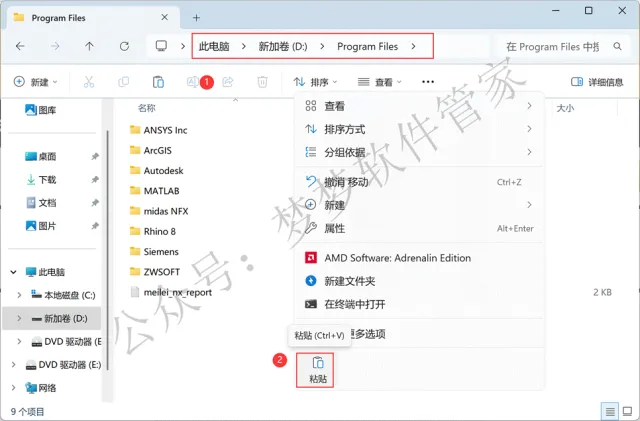The image size is (640, 421).
Task: Click the monitor icon in the address bar
Action: coord(161,46)
